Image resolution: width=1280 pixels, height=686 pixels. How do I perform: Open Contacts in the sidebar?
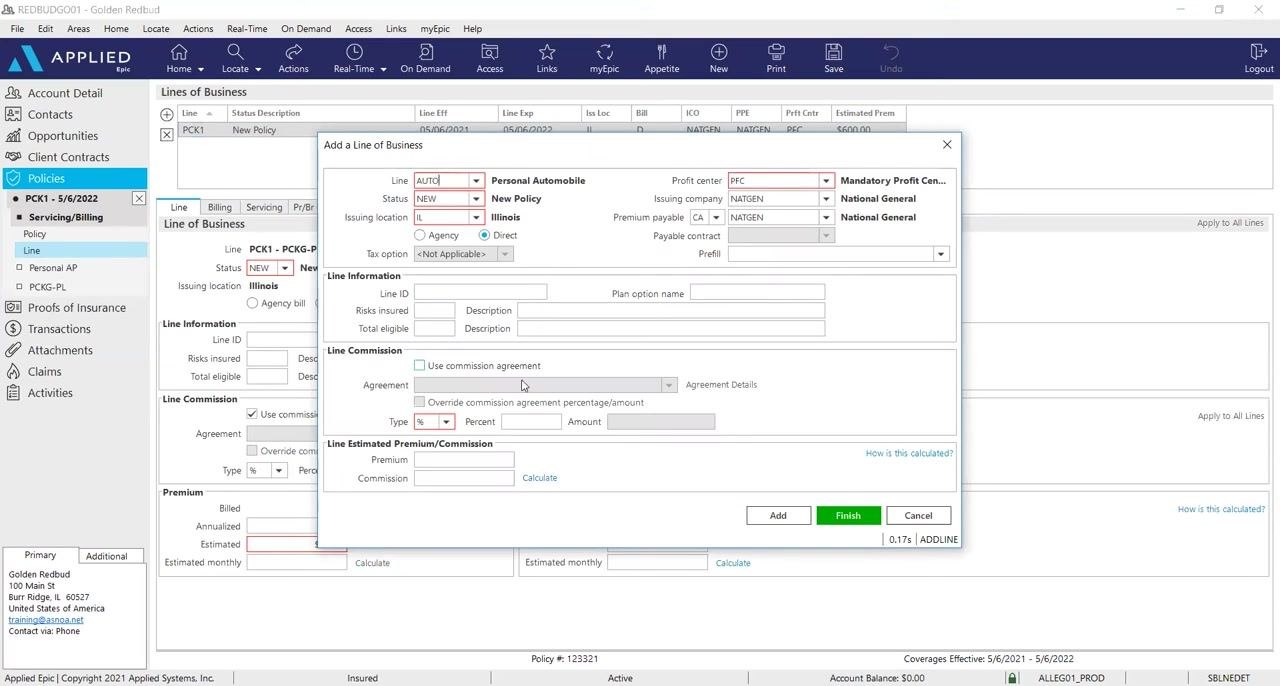(50, 115)
